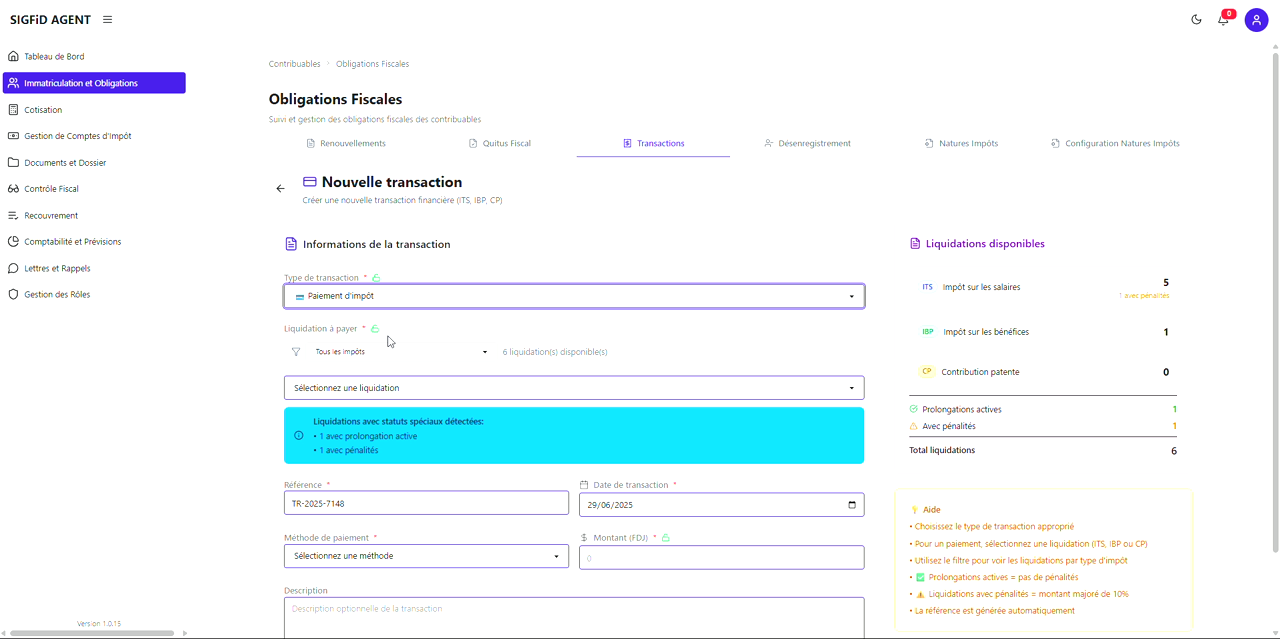Expand the Tous les impôts filter dropdown
1280x639 pixels.
[x=390, y=351]
